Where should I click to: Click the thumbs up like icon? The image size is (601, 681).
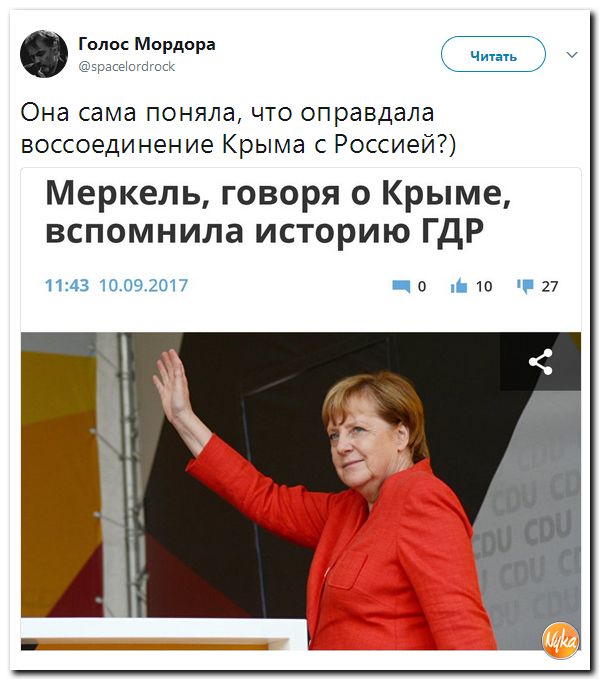459,286
